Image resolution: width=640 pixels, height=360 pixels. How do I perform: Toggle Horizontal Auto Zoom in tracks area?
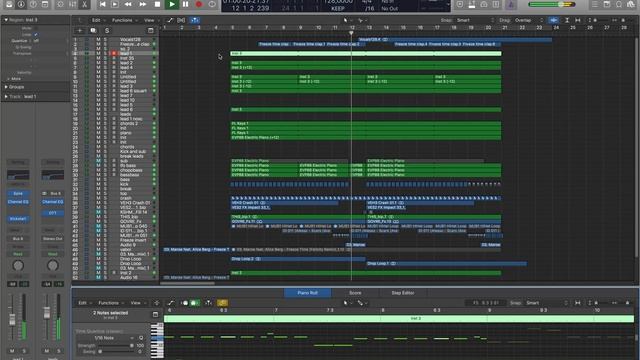click(x=578, y=20)
